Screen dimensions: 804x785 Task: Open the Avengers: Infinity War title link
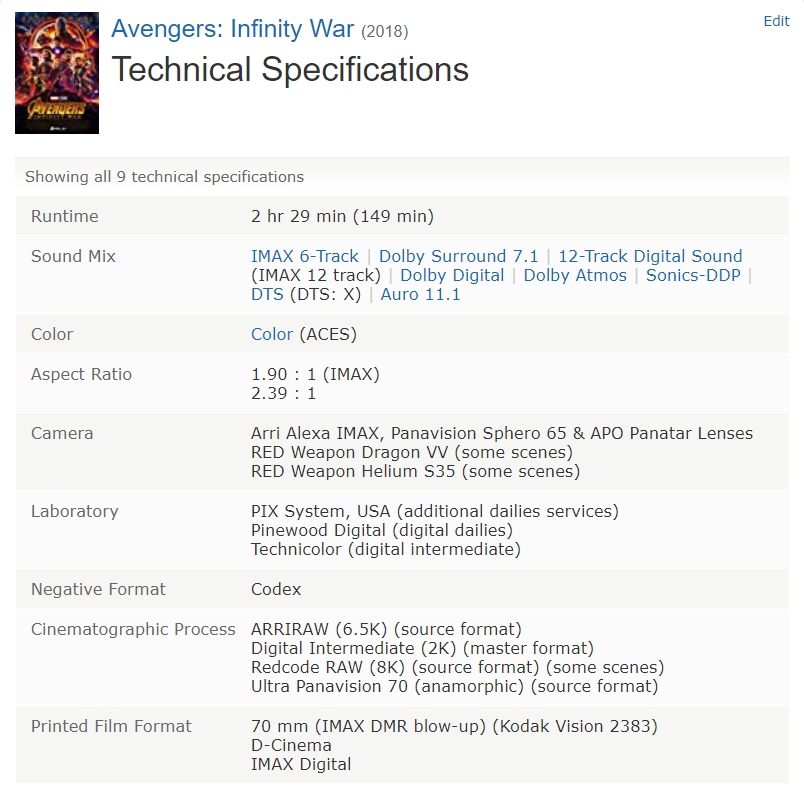pos(232,28)
